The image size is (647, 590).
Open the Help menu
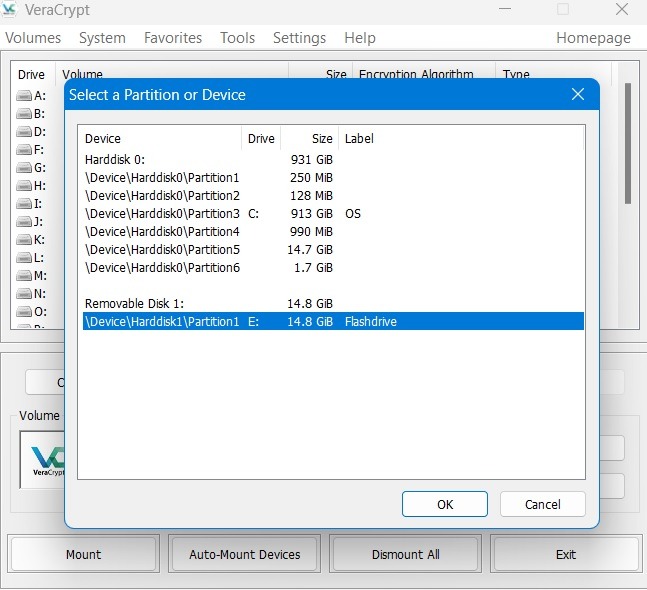coord(360,38)
